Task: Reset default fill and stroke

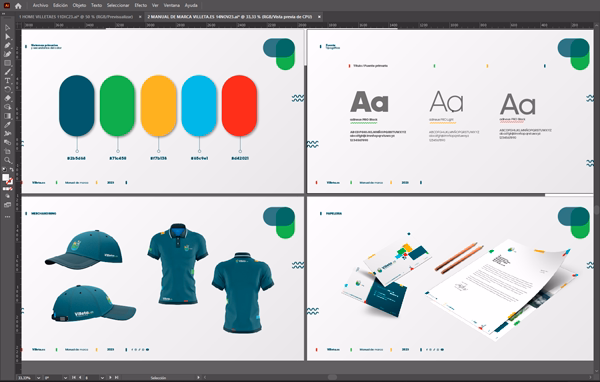Action: coord(4,169)
